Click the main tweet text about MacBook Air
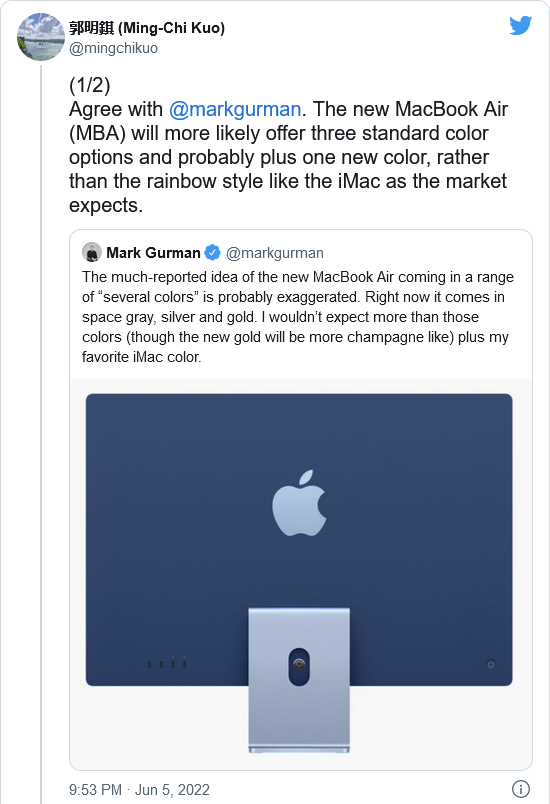550x804 pixels. [289, 157]
